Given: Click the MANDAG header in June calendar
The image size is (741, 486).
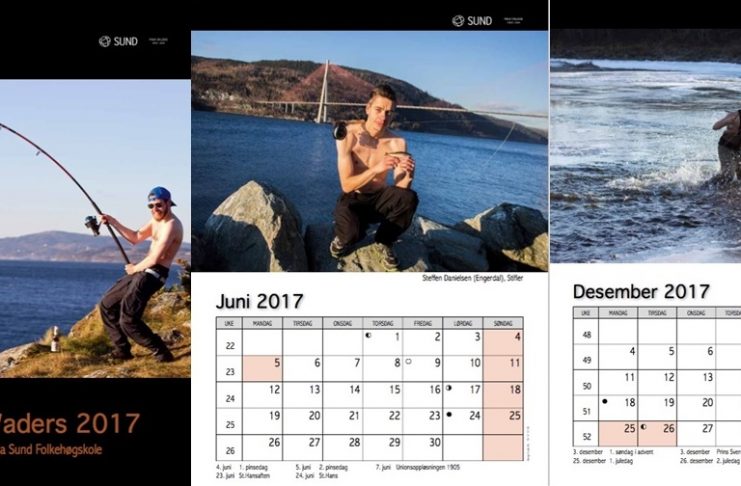Looking at the screenshot, I should point(262,323).
